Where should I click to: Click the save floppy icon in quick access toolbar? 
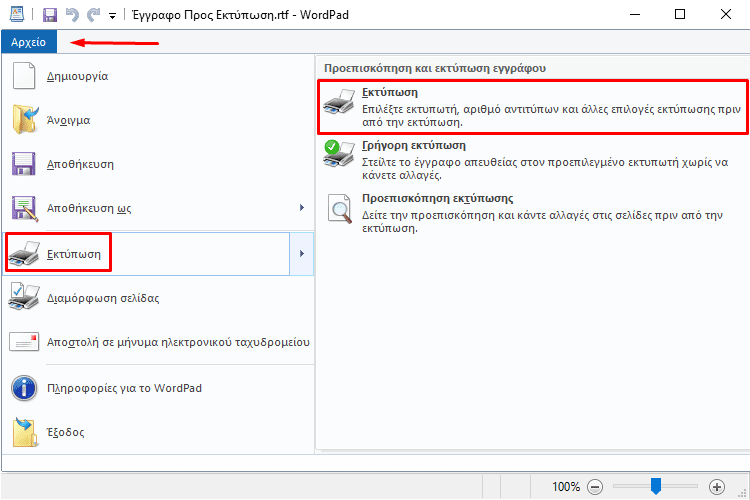click(50, 15)
